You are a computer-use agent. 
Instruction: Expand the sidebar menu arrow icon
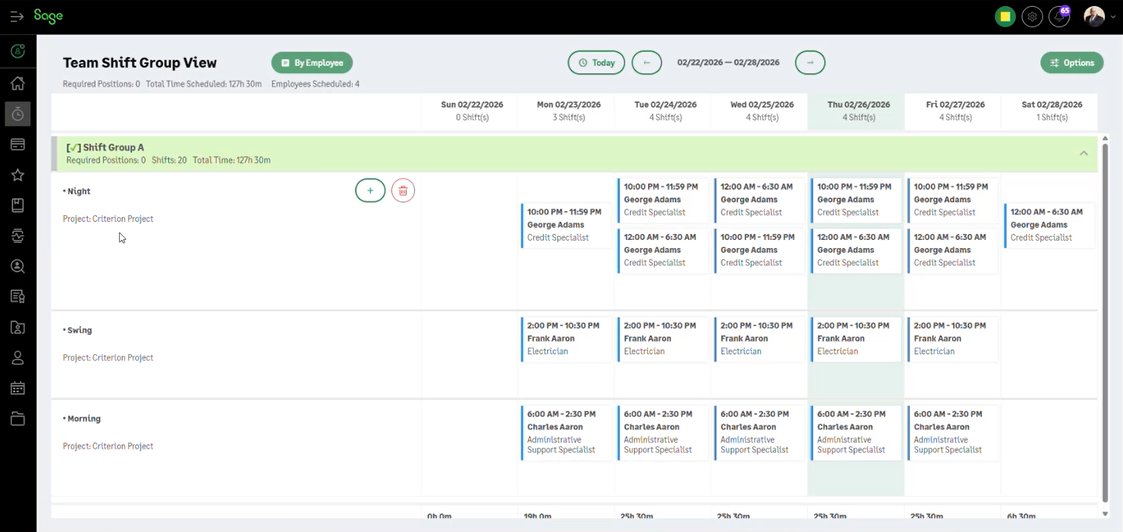(x=17, y=16)
